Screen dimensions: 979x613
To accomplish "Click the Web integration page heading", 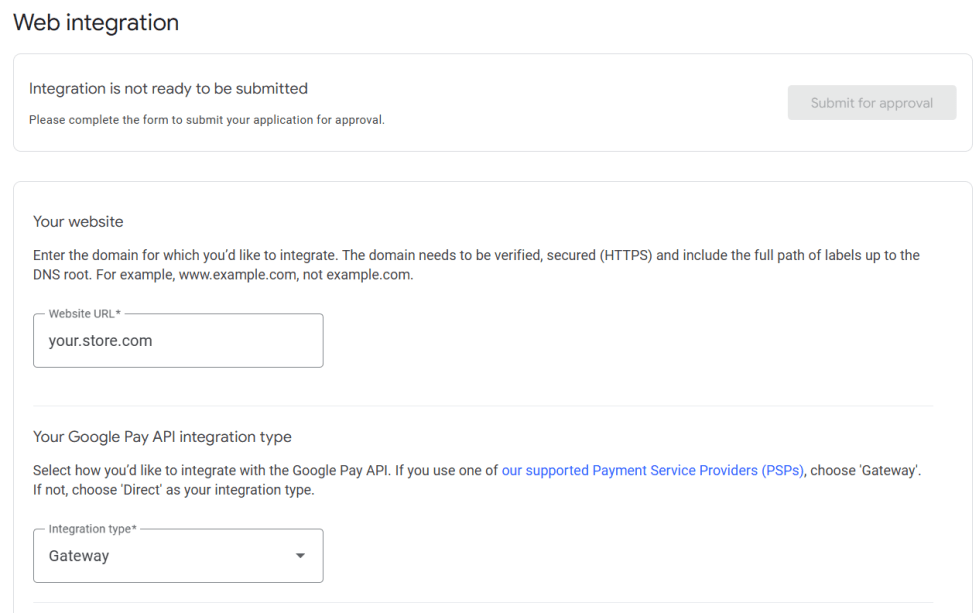I will [96, 22].
